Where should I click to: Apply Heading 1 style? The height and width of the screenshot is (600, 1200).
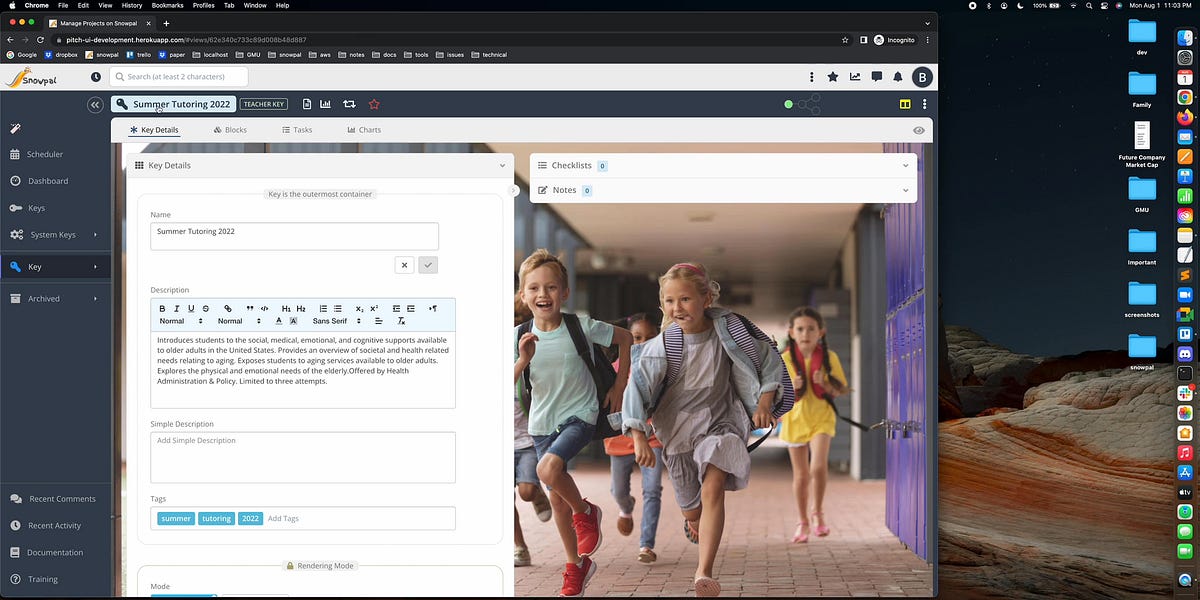286,308
